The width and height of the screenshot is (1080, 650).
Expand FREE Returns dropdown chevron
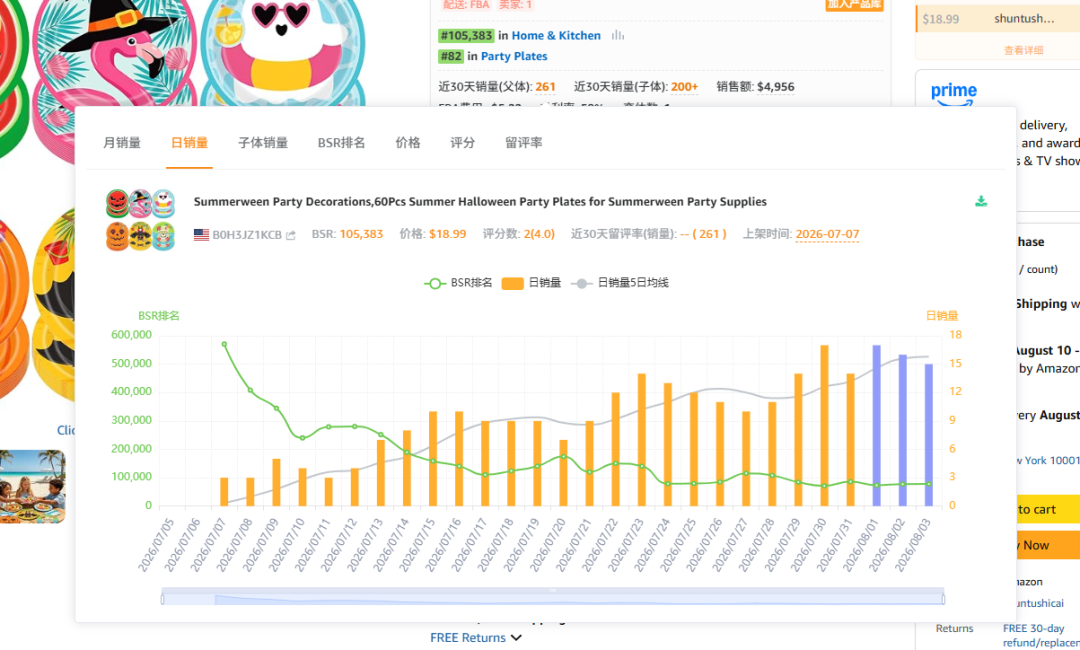(x=517, y=638)
